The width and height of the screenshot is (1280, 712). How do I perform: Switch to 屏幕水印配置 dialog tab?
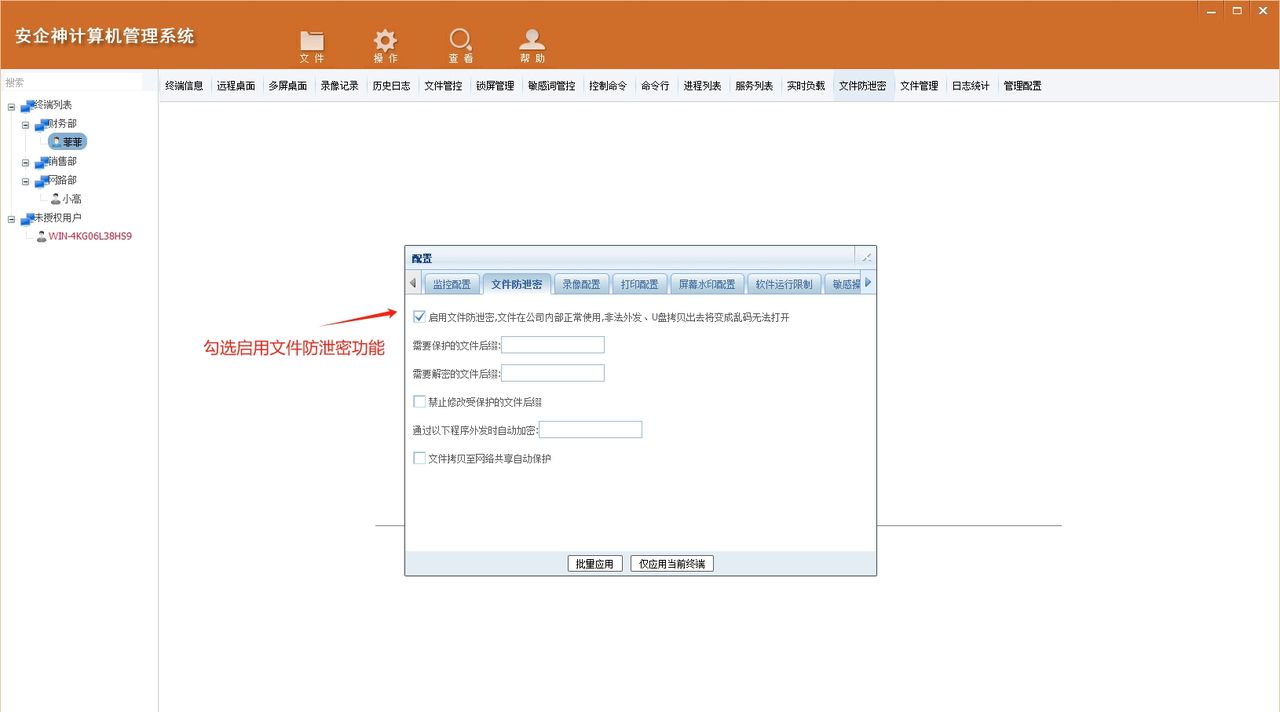coord(706,284)
